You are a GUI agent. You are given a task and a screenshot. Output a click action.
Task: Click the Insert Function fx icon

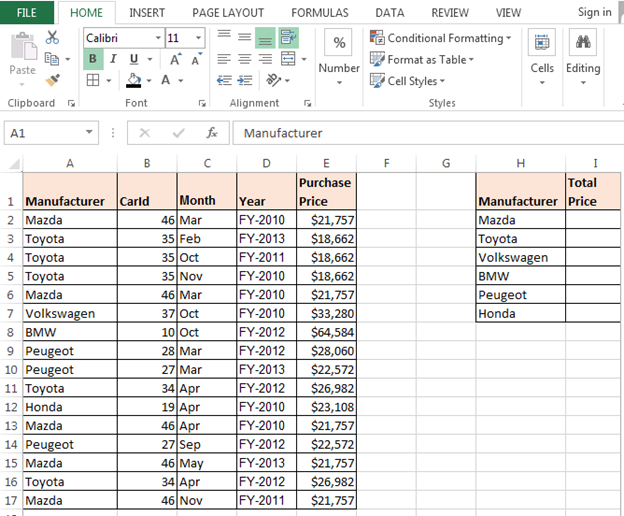click(212, 133)
